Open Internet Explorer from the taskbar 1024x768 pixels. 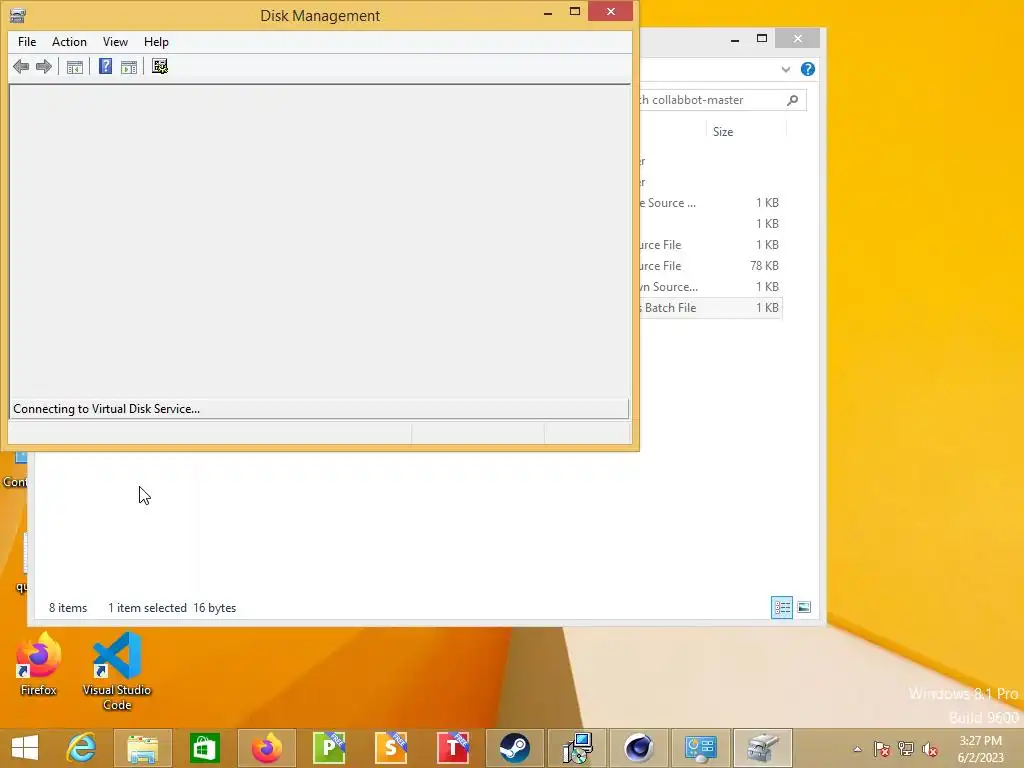(x=81, y=748)
